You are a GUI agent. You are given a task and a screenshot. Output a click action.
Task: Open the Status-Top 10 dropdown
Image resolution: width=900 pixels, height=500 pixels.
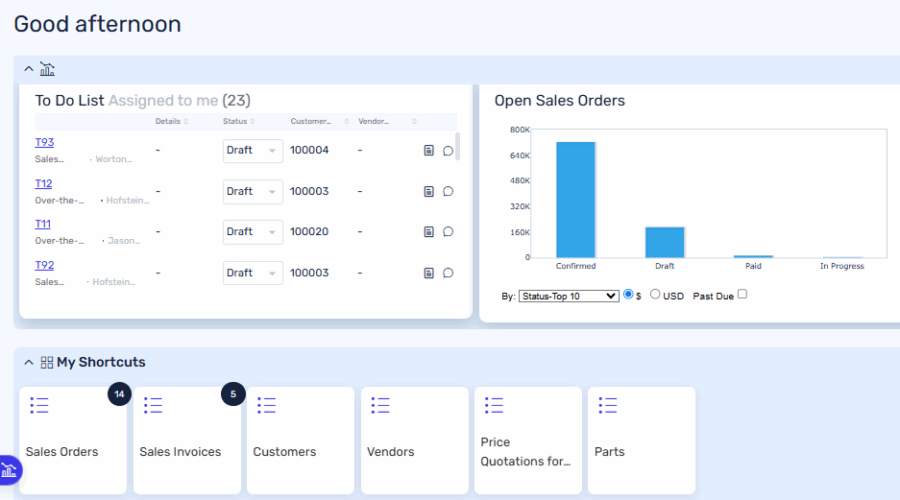pos(569,296)
